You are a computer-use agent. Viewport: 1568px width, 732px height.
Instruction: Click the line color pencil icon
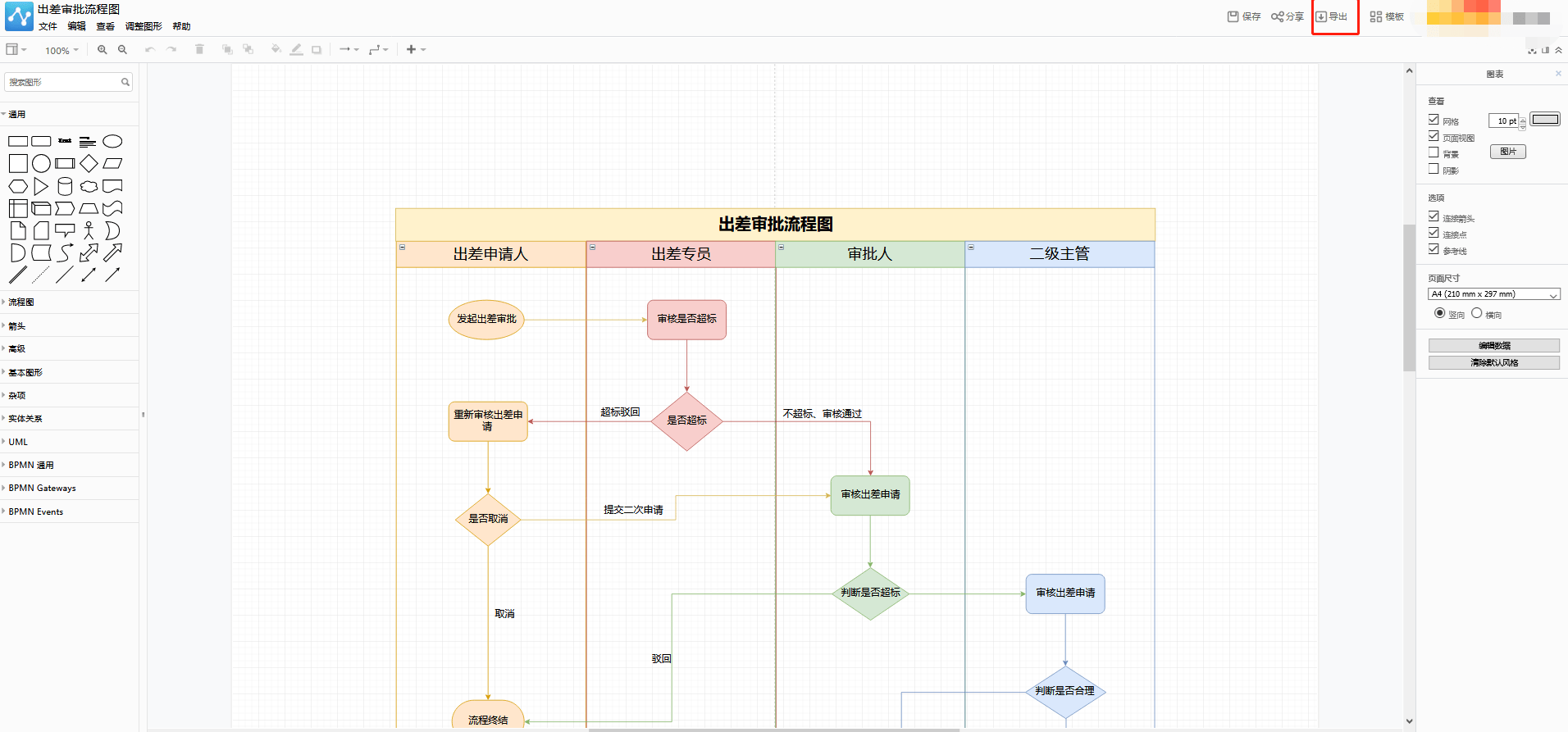coord(296,50)
